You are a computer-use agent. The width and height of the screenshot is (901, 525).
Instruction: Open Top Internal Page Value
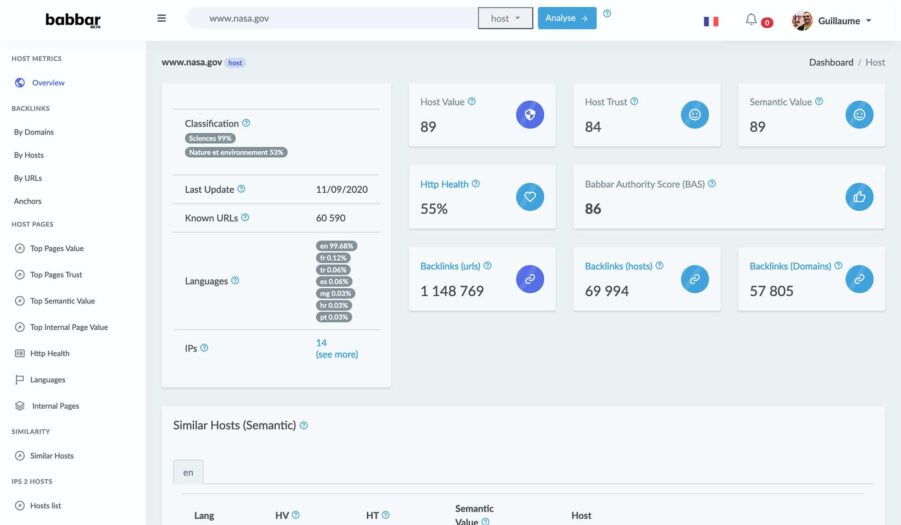tap(69, 327)
